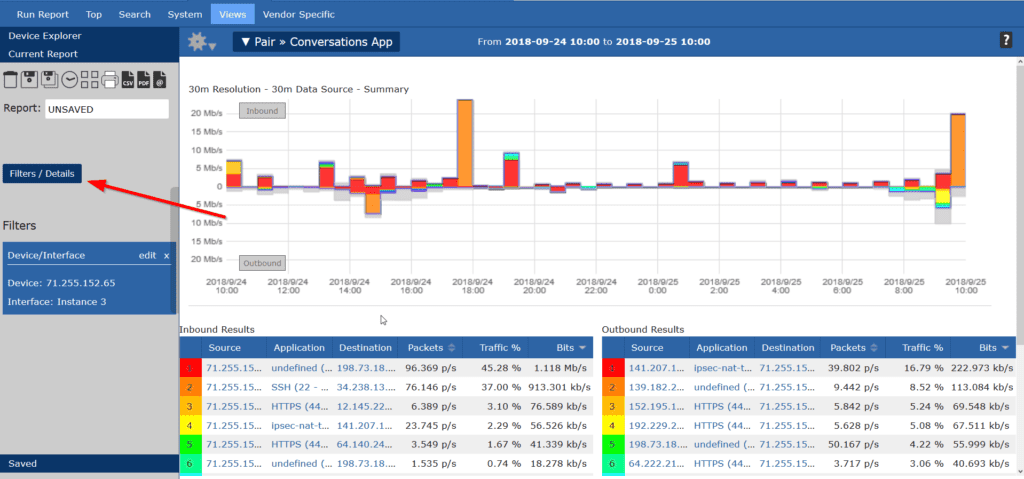Click the 913.301 kb/s bits value
Viewport: 1024px width, 479px height.
(x=558, y=387)
